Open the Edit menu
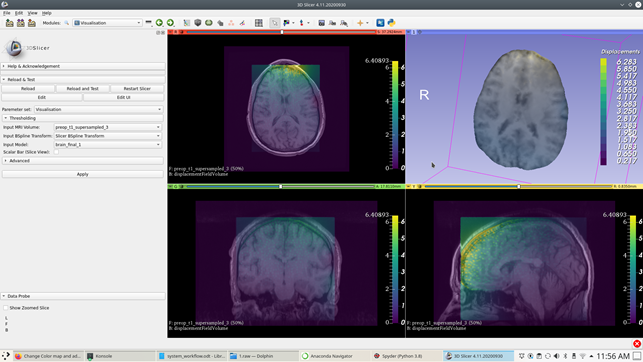Image resolution: width=643 pixels, height=362 pixels. pyautogui.click(x=19, y=13)
